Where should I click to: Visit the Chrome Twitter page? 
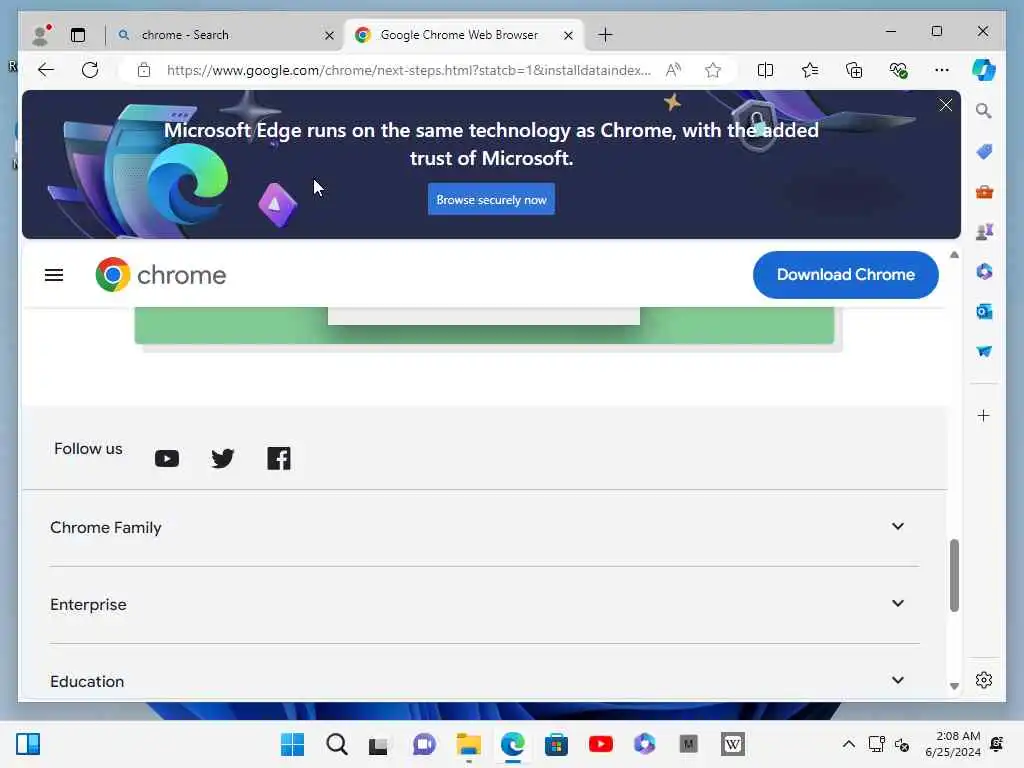pyautogui.click(x=223, y=458)
